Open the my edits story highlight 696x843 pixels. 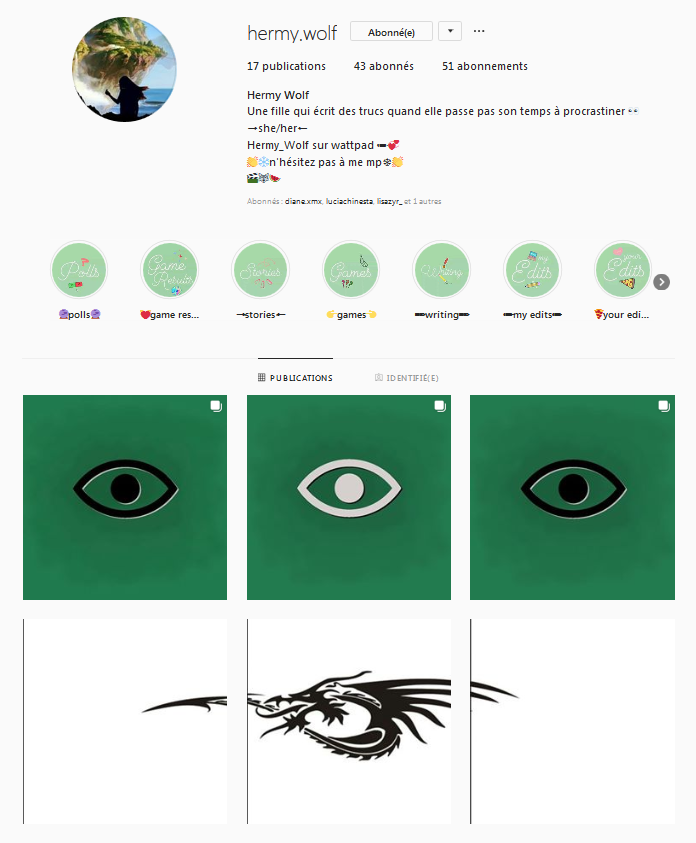point(533,270)
